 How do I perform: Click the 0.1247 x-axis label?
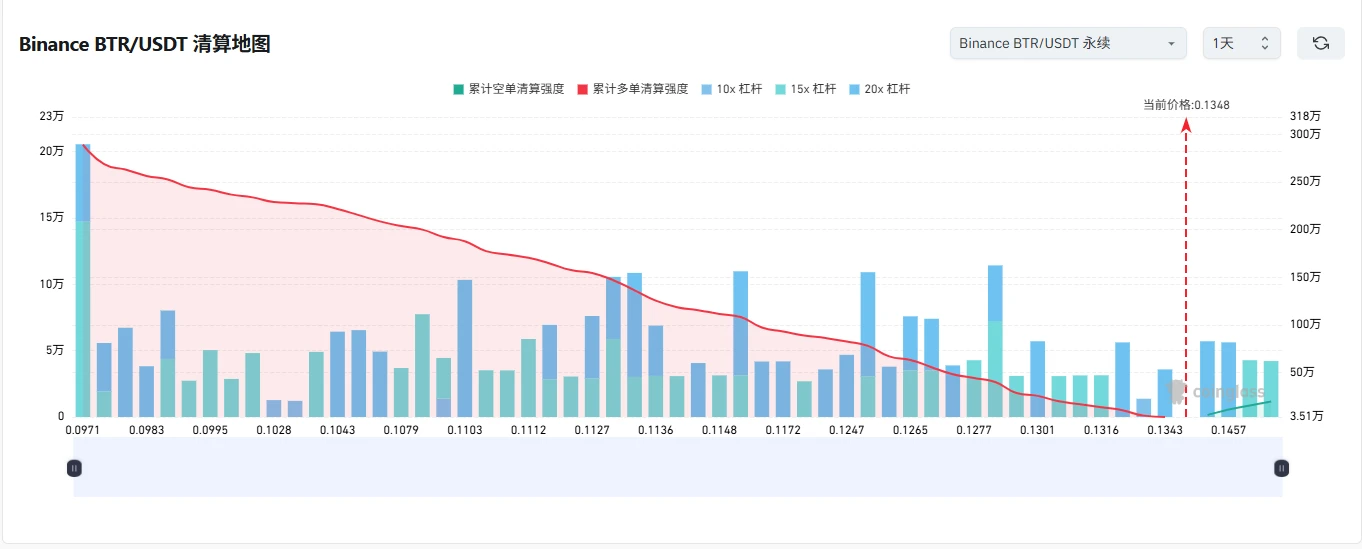847,430
